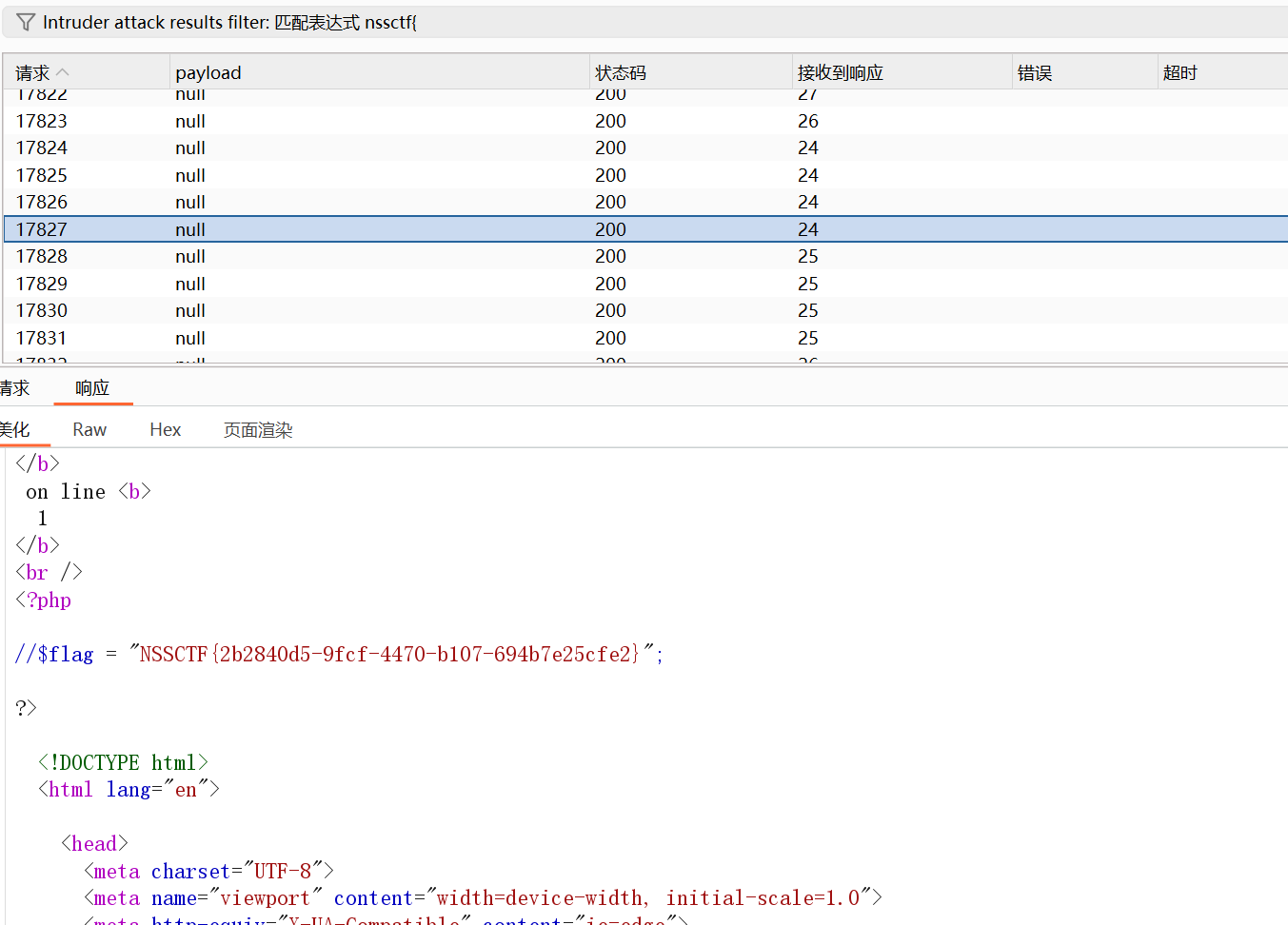Select the Hex view tab
Viewport: 1288px width, 925px height.
(165, 430)
